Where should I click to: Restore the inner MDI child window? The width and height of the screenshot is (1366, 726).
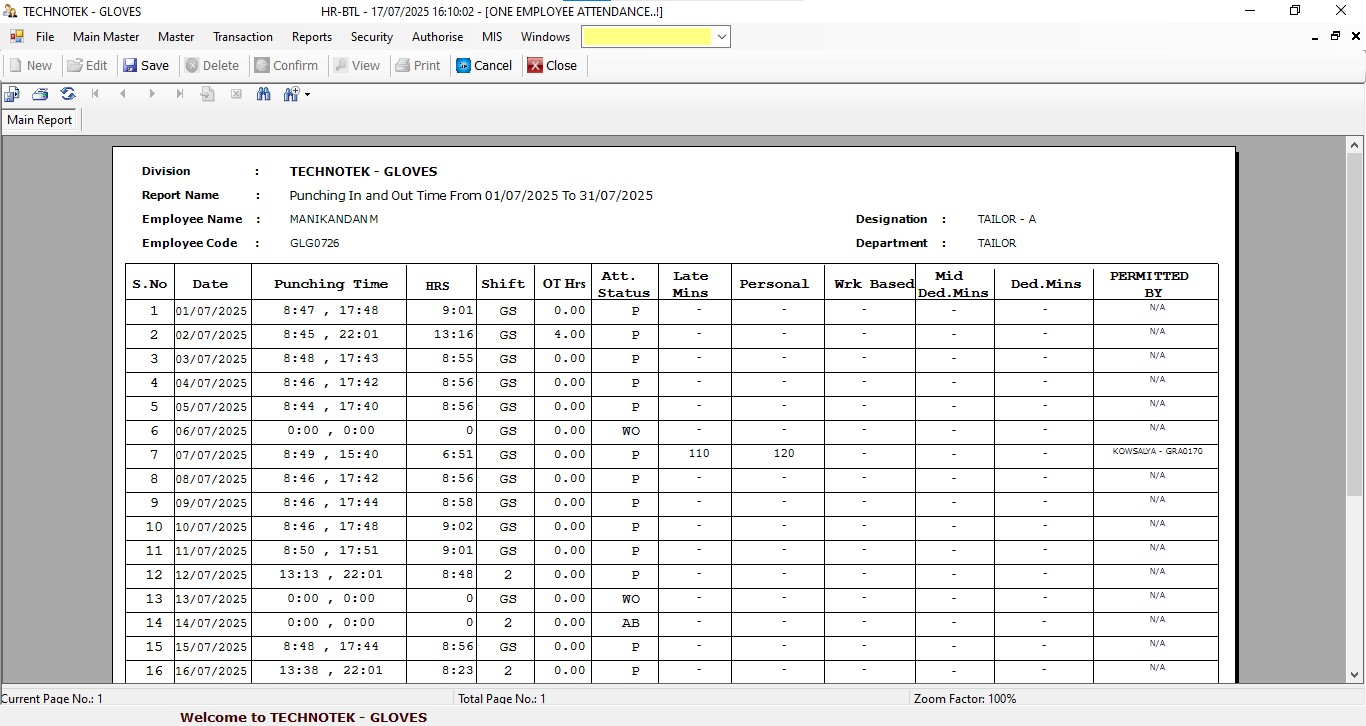1335,36
